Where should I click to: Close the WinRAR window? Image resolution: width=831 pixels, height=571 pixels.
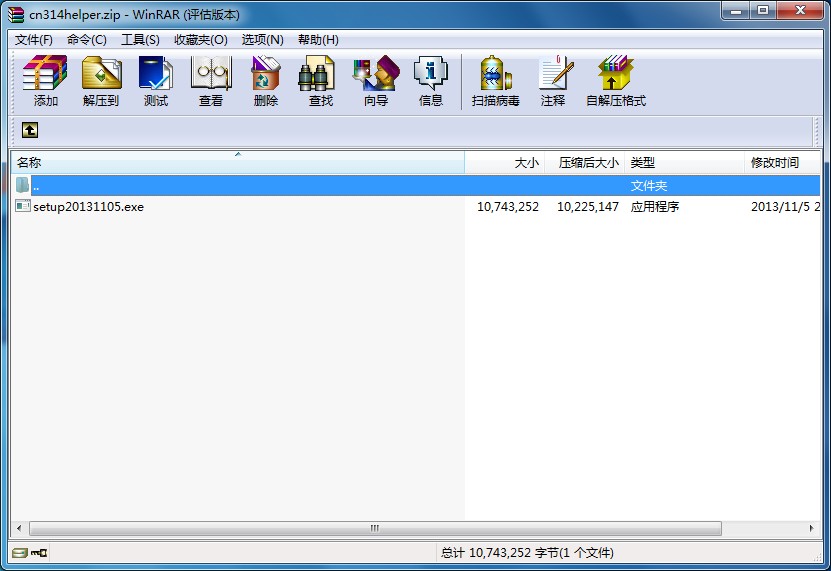click(x=801, y=11)
